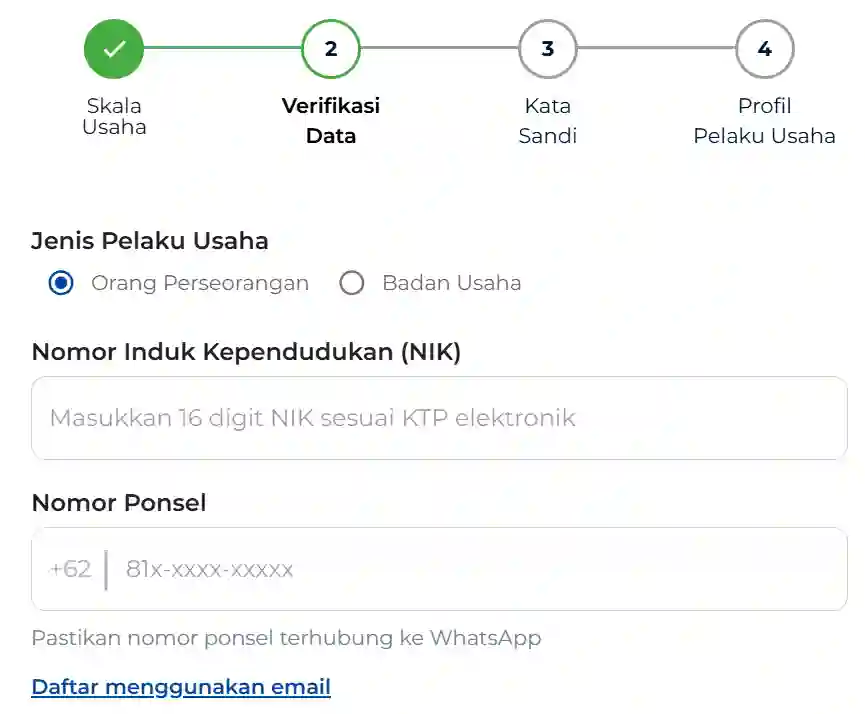This screenshot has height=714, width=865.
Task: Focus the phone number field 81x-xxxx-xxxxx
Action: [470, 569]
